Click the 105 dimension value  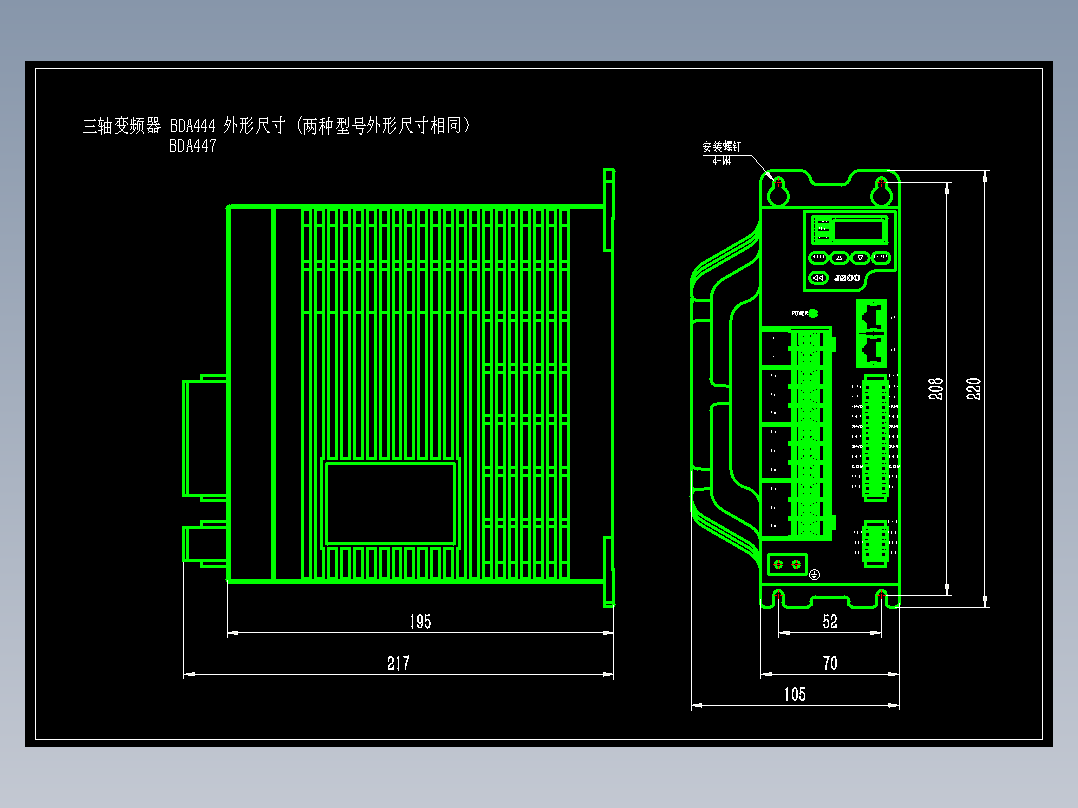795,694
